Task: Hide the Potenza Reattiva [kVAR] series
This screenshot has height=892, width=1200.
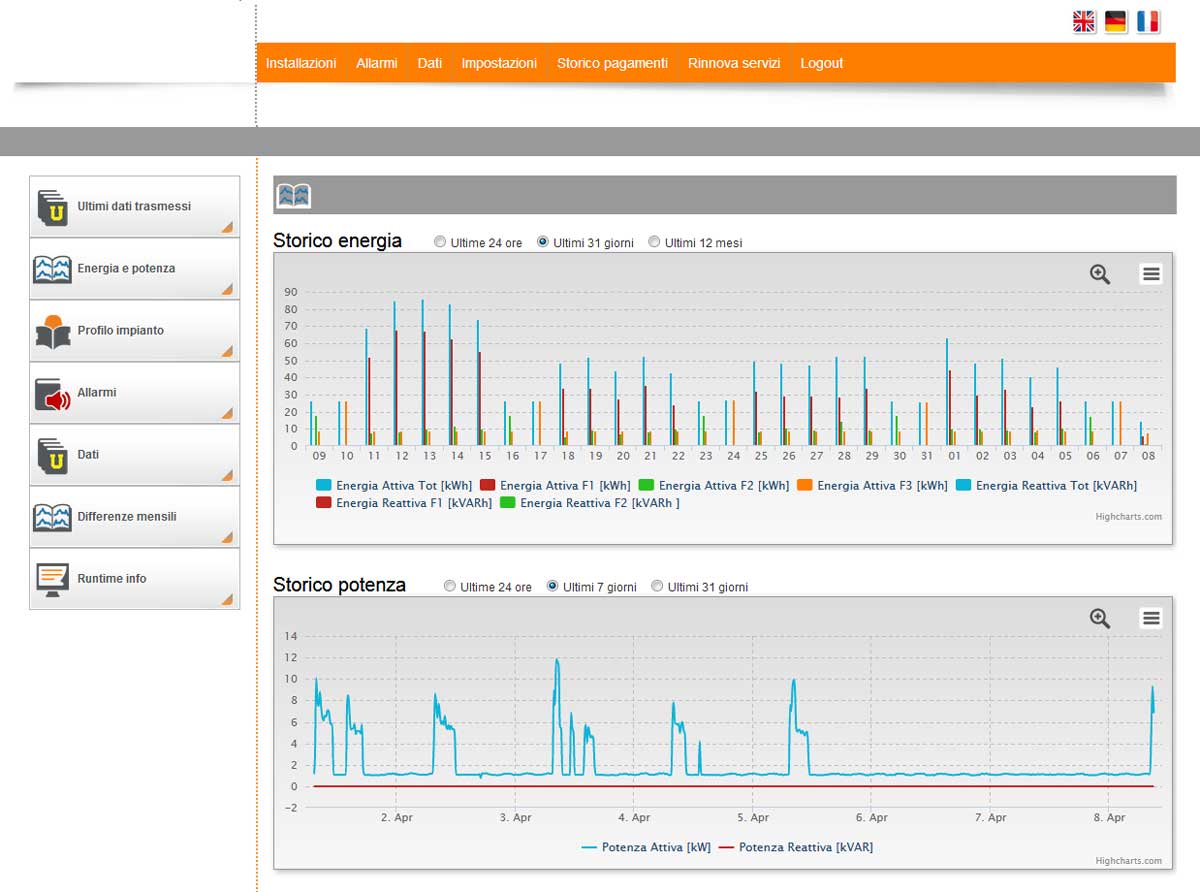Action: [x=796, y=847]
